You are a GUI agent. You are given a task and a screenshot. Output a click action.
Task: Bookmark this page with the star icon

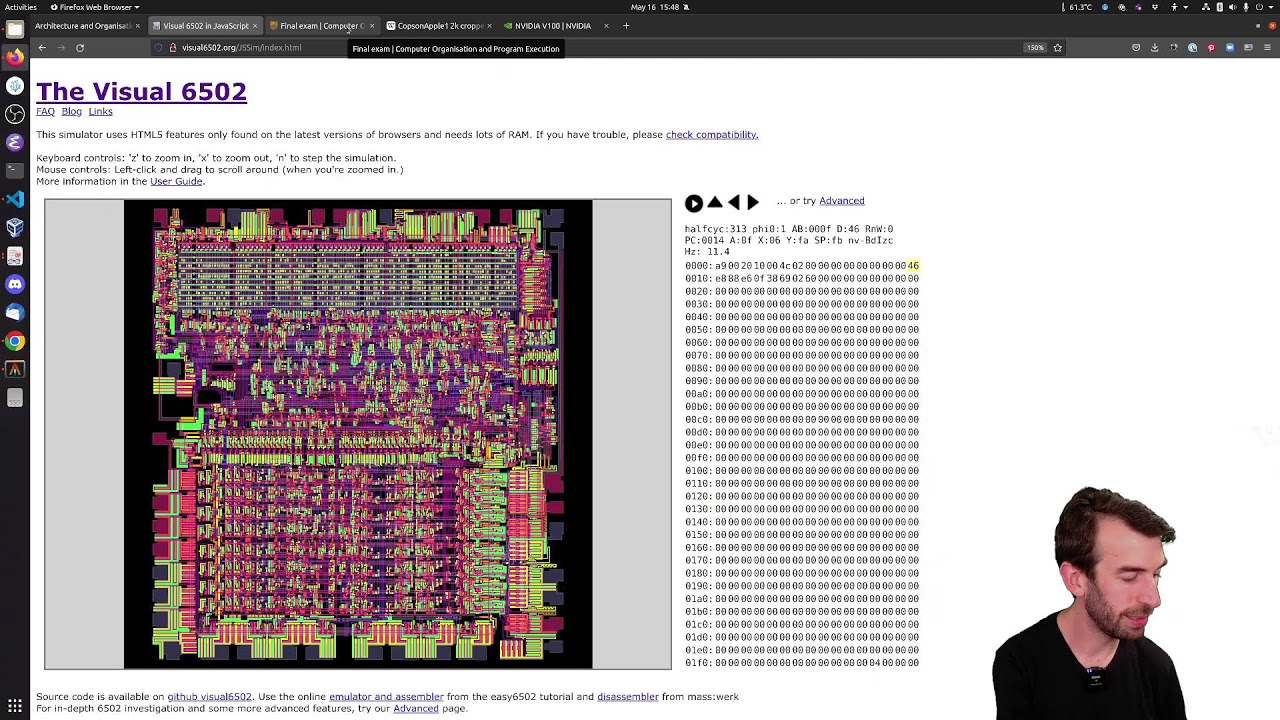coord(1057,47)
